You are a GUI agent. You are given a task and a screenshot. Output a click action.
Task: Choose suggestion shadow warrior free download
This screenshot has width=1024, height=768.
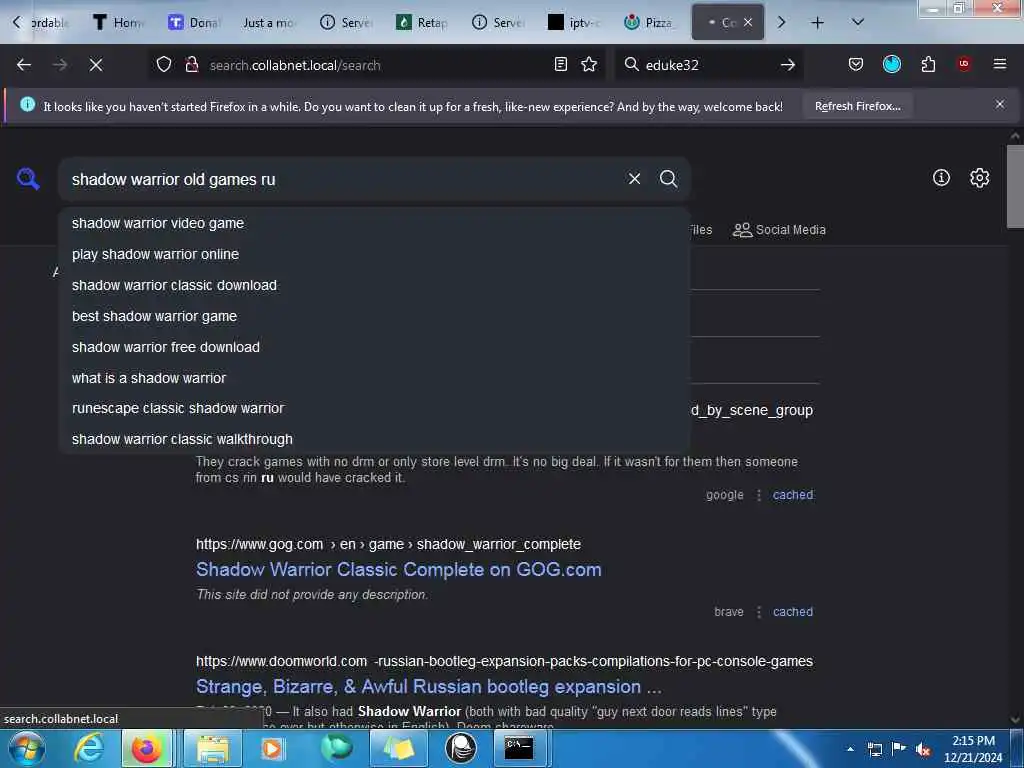(374, 347)
